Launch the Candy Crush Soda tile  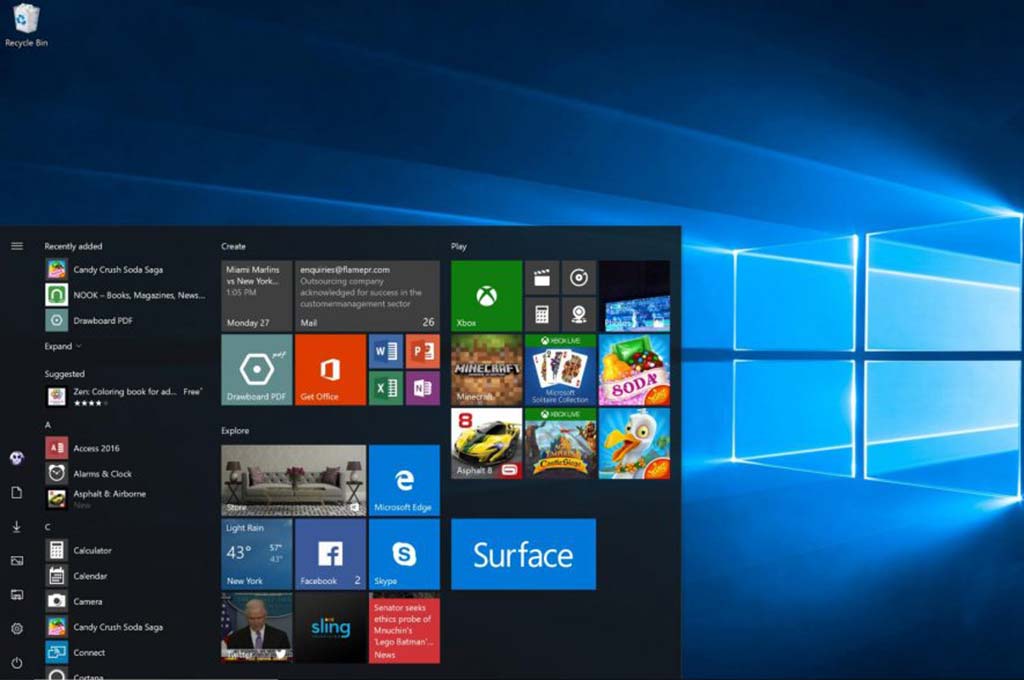point(634,370)
